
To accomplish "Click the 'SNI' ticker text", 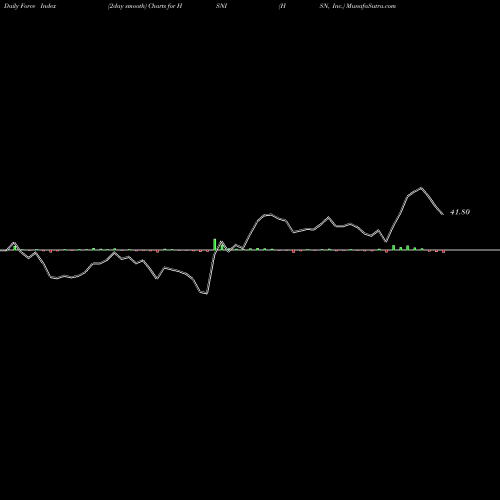I will [x=221, y=6].
